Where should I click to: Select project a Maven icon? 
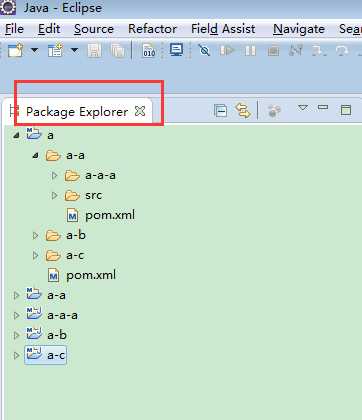point(34,134)
